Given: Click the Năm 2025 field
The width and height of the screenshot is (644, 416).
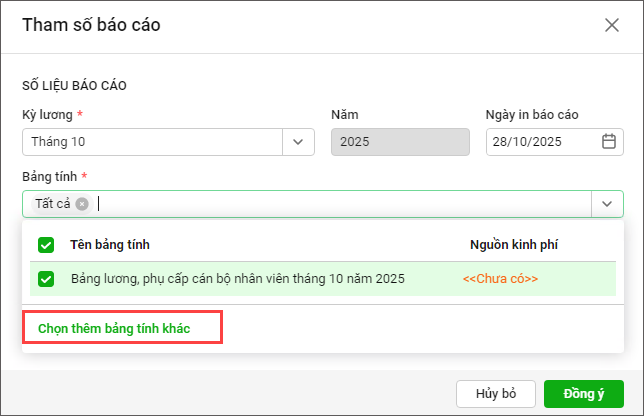Looking at the screenshot, I should coord(399,142).
